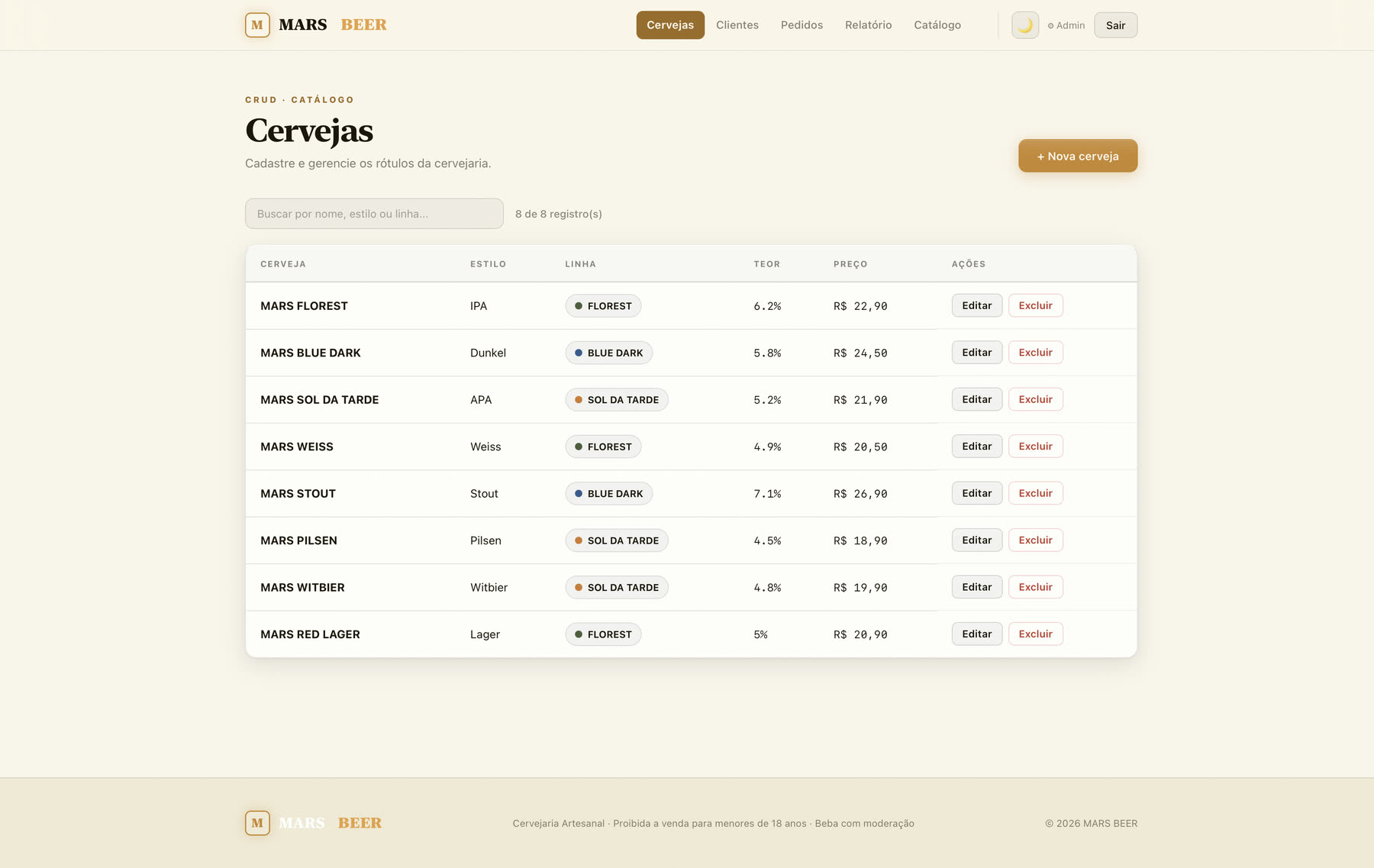Image resolution: width=1374 pixels, height=868 pixels.
Task: Click the Preço column header
Action: (850, 264)
